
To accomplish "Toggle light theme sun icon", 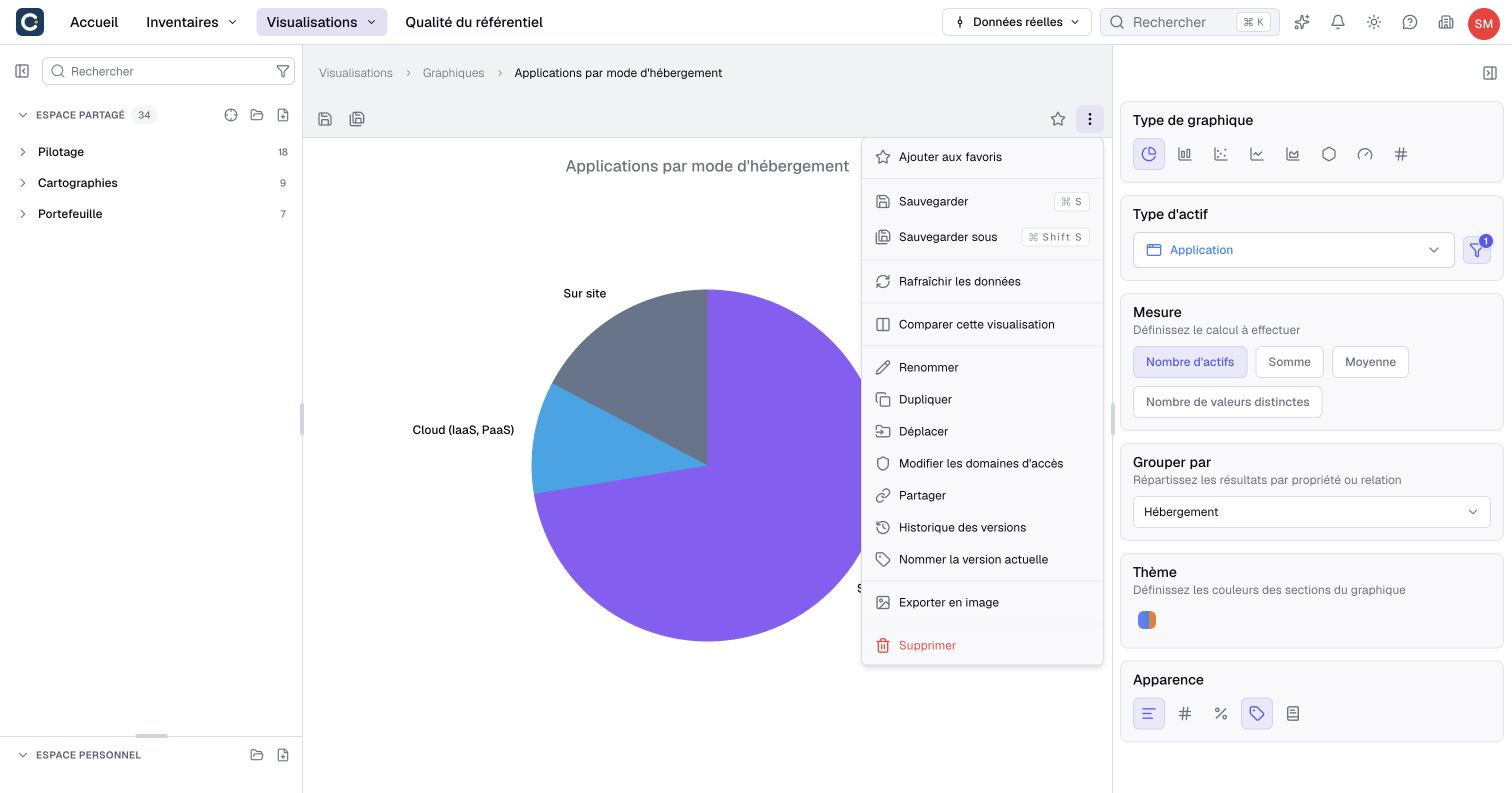I will pos(1374,22).
